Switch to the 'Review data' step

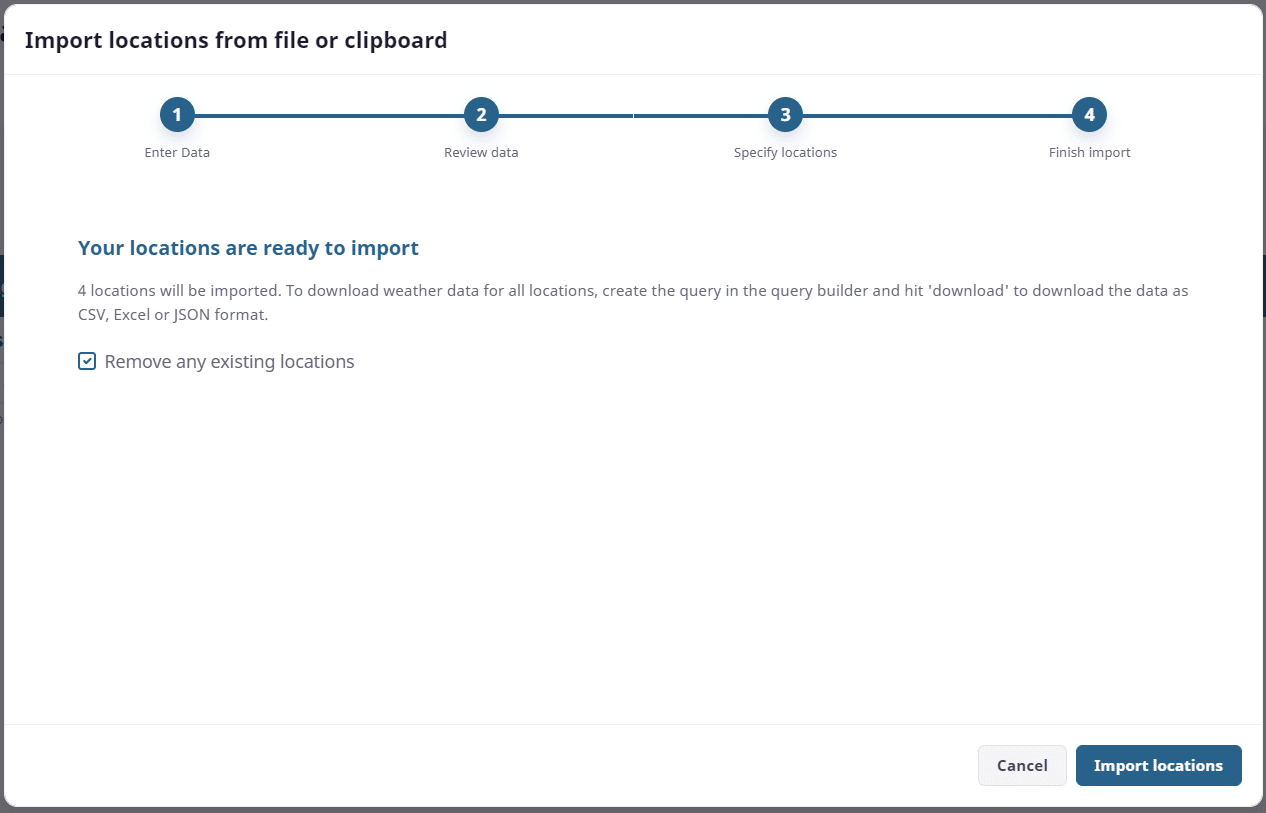(x=481, y=153)
